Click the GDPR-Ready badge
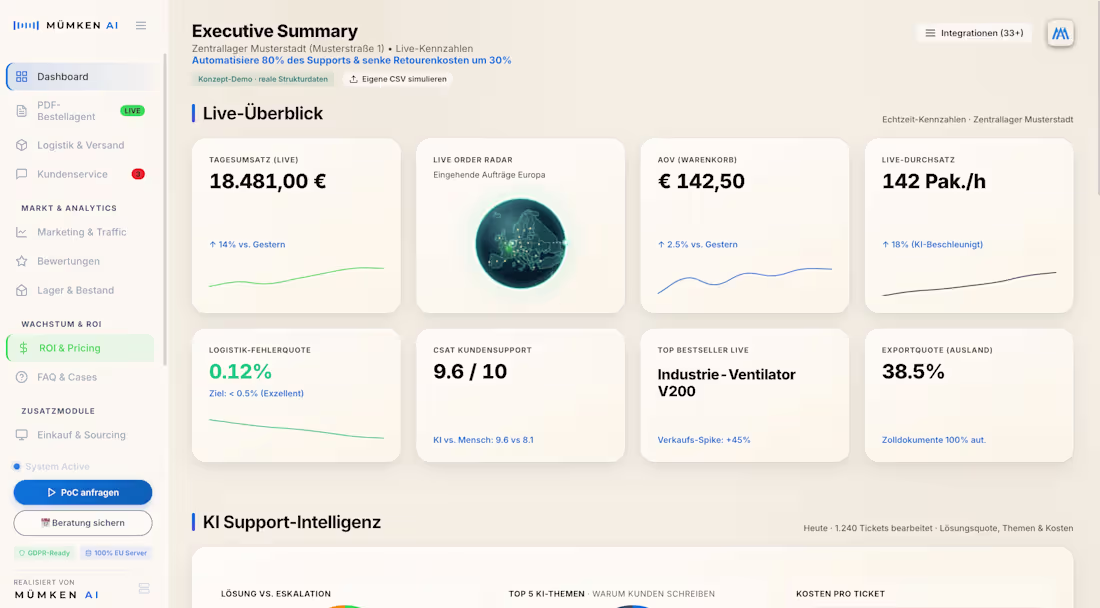 click(x=44, y=553)
